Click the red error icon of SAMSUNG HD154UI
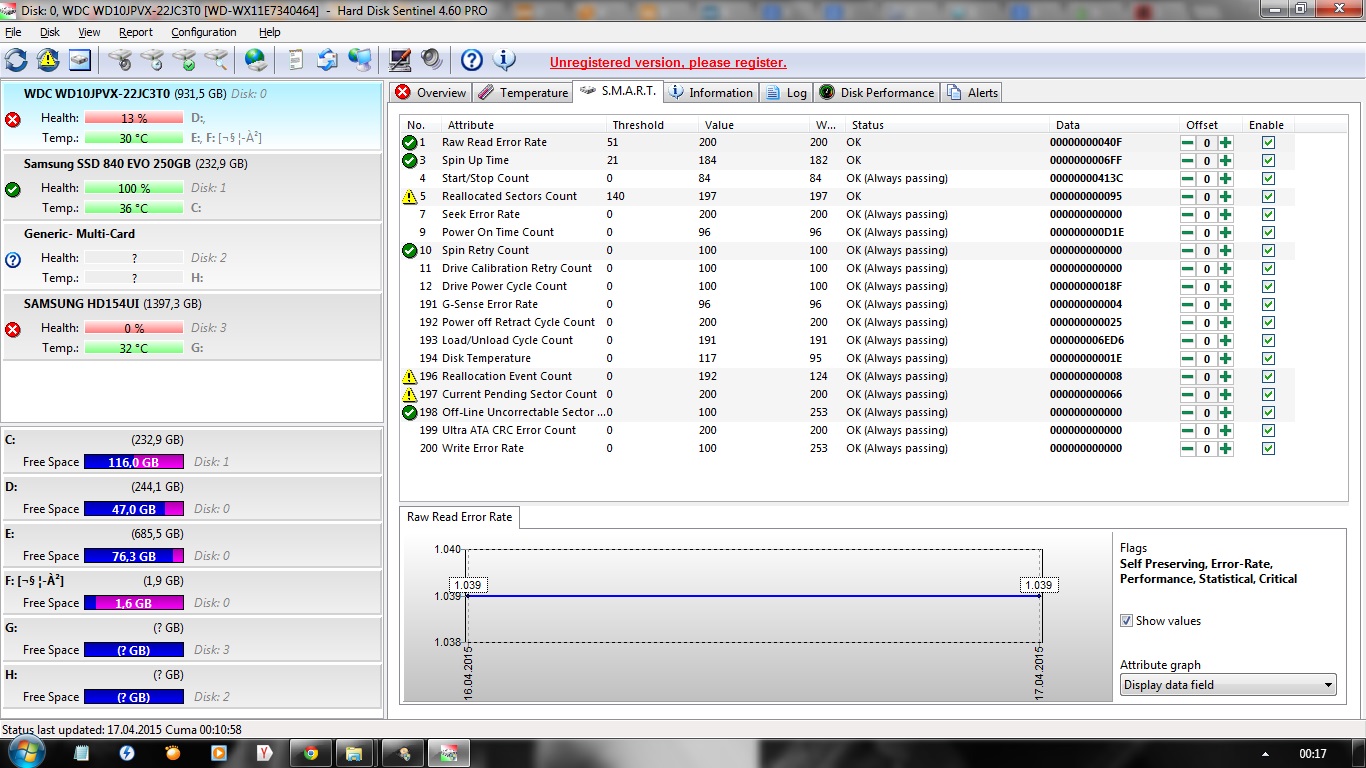Image resolution: width=1366 pixels, height=768 pixels. [13, 329]
